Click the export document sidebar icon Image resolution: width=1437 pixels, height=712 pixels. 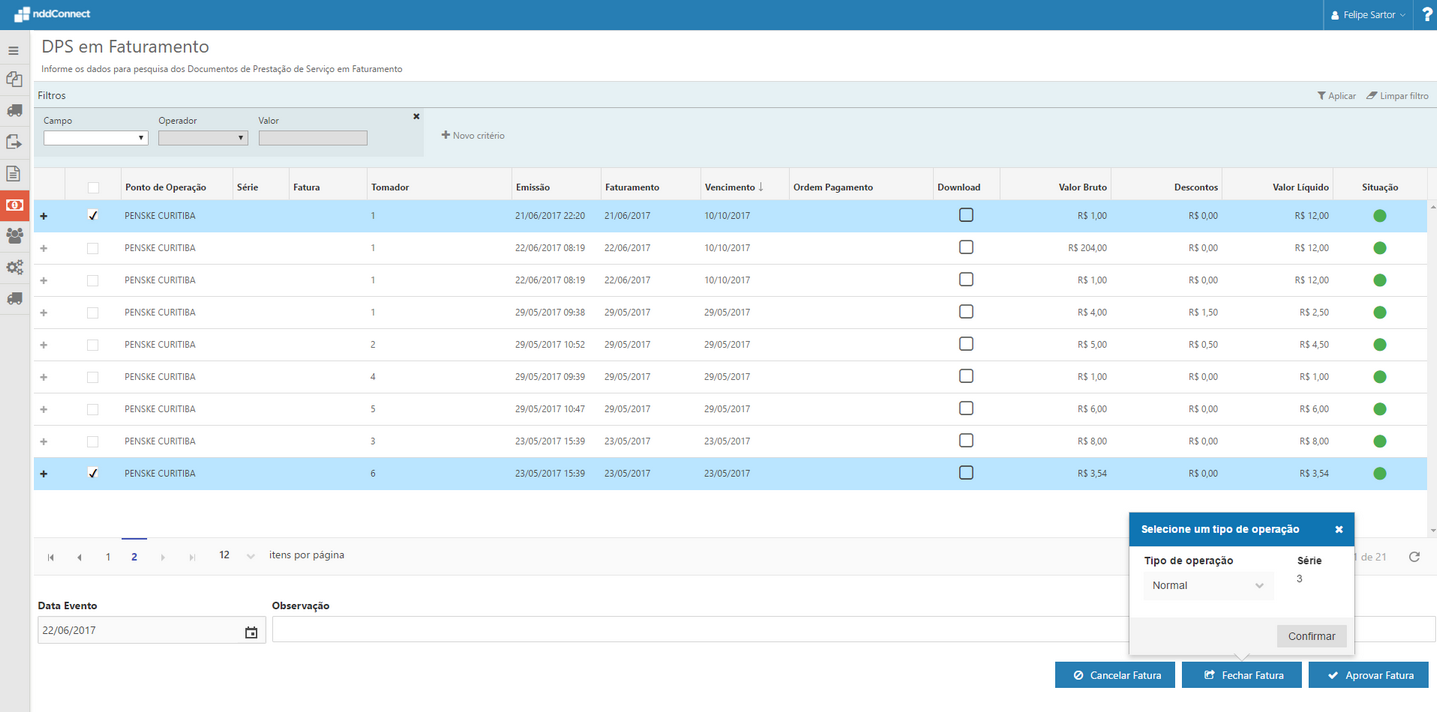point(14,142)
